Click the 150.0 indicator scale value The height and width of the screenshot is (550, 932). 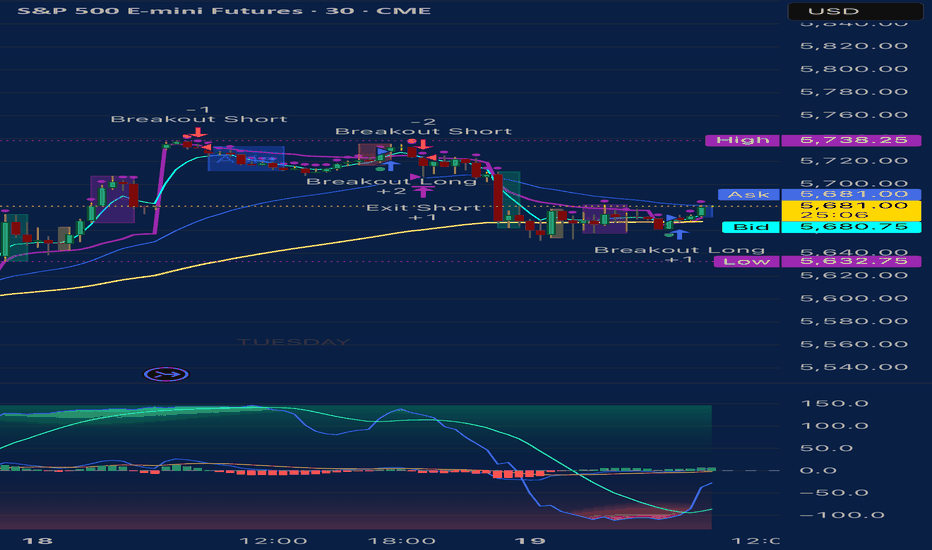(x=835, y=404)
